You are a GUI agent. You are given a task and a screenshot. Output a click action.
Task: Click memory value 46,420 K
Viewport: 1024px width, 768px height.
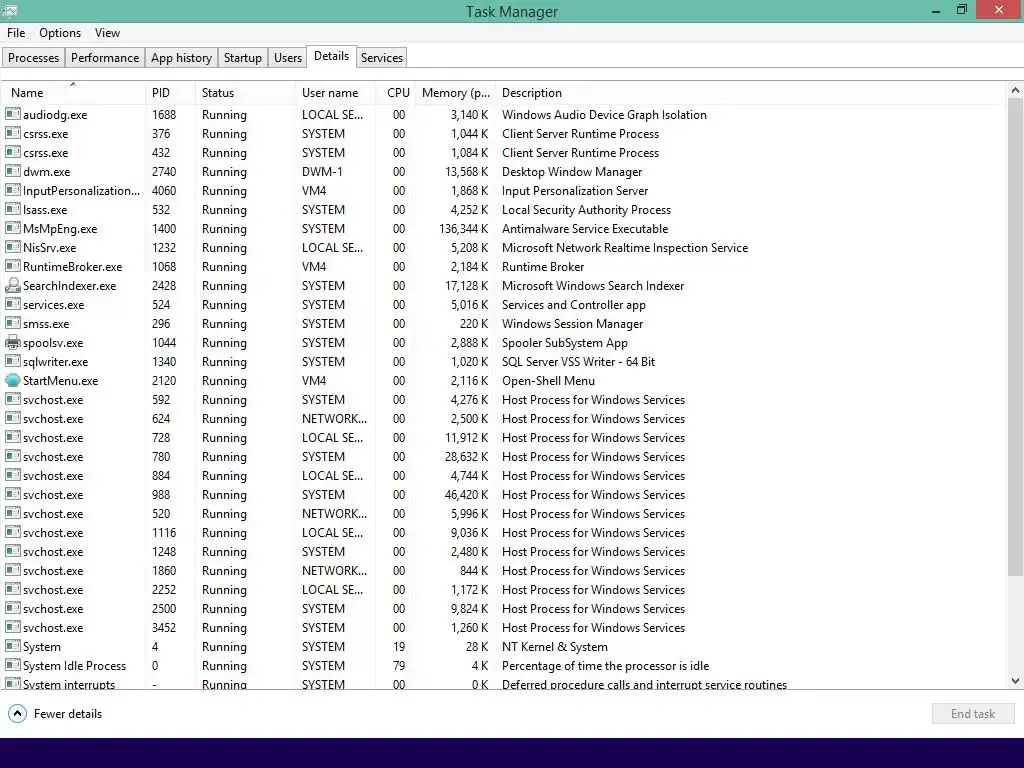point(466,494)
